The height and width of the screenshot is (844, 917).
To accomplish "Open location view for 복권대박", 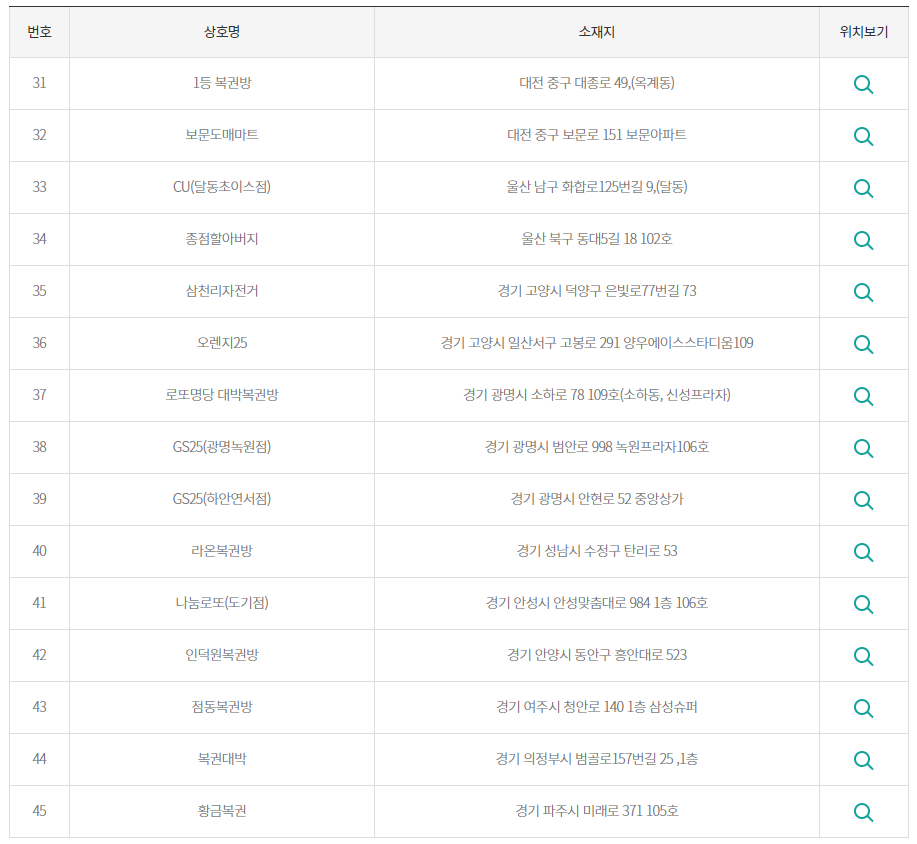I will 863,761.
